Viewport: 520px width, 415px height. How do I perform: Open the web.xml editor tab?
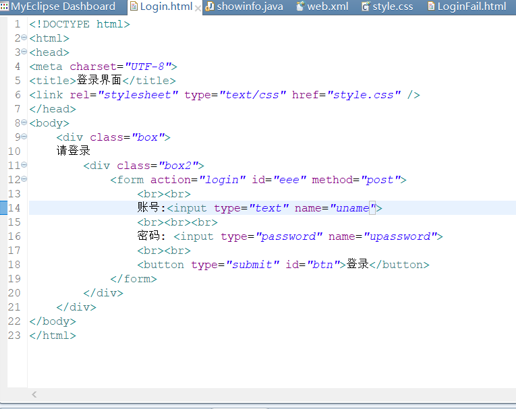point(327,6)
